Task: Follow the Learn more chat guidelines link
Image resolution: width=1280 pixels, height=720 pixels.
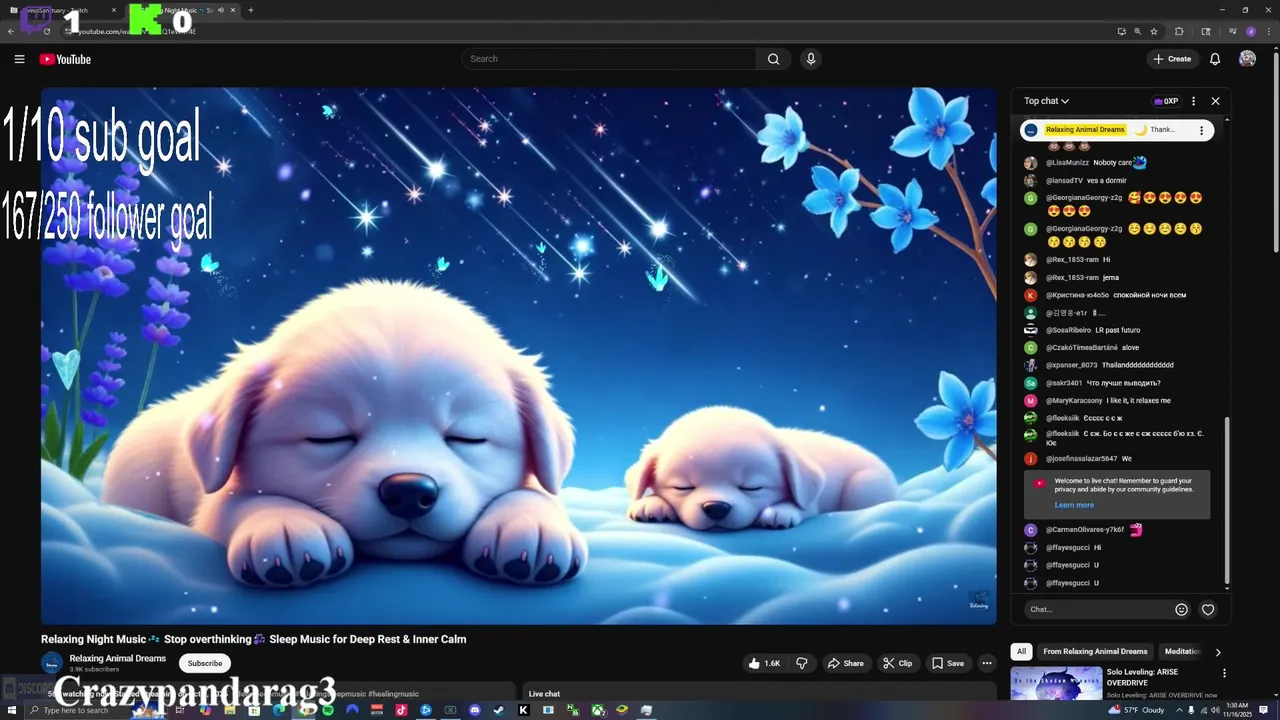Action: 1074,505
